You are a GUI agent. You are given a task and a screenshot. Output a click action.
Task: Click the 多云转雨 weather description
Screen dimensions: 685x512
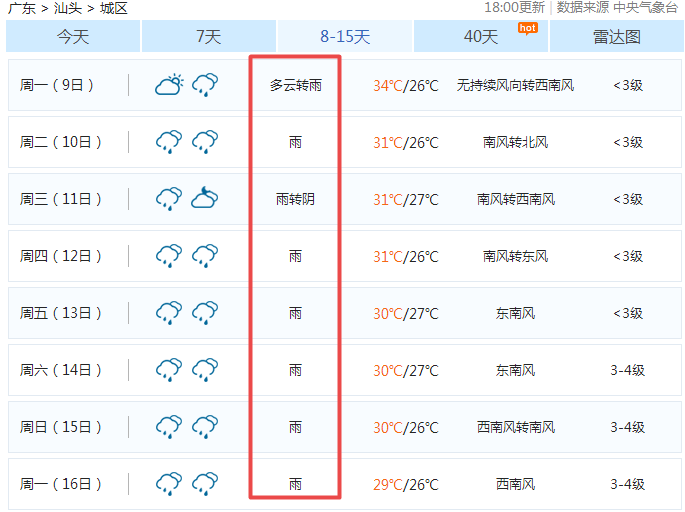click(x=295, y=85)
